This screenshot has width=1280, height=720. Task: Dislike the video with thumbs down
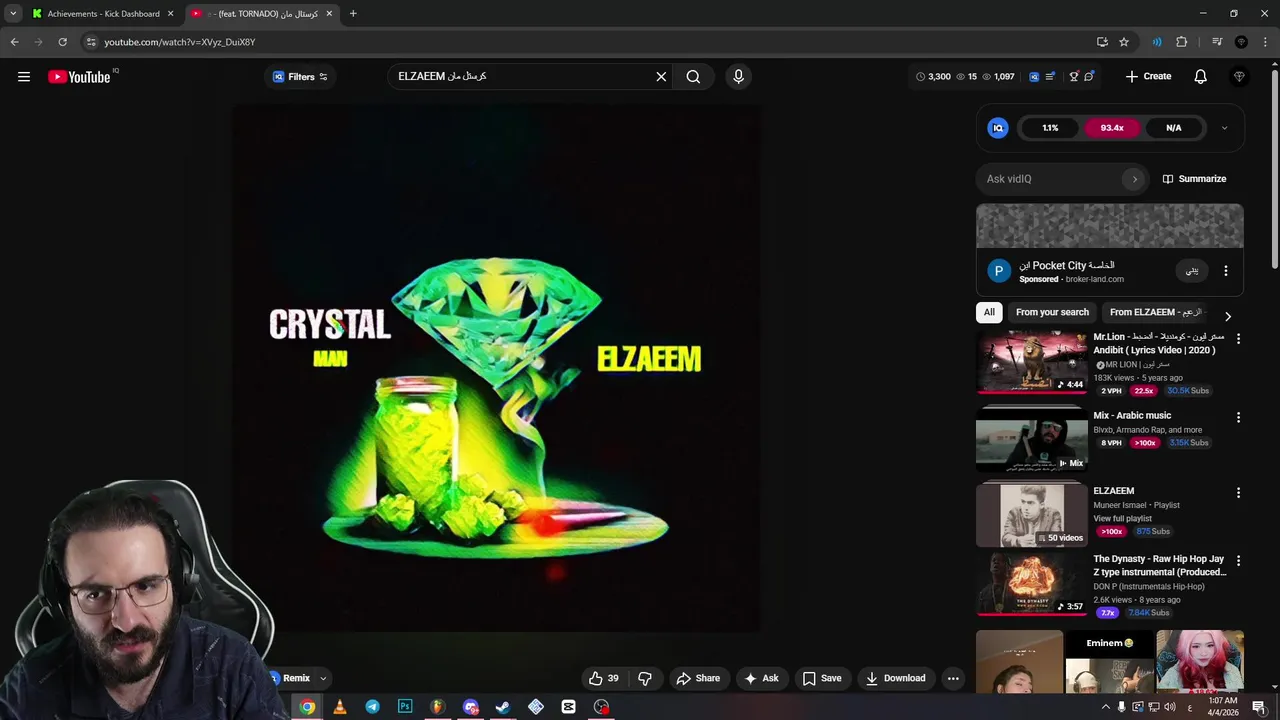pyautogui.click(x=645, y=678)
